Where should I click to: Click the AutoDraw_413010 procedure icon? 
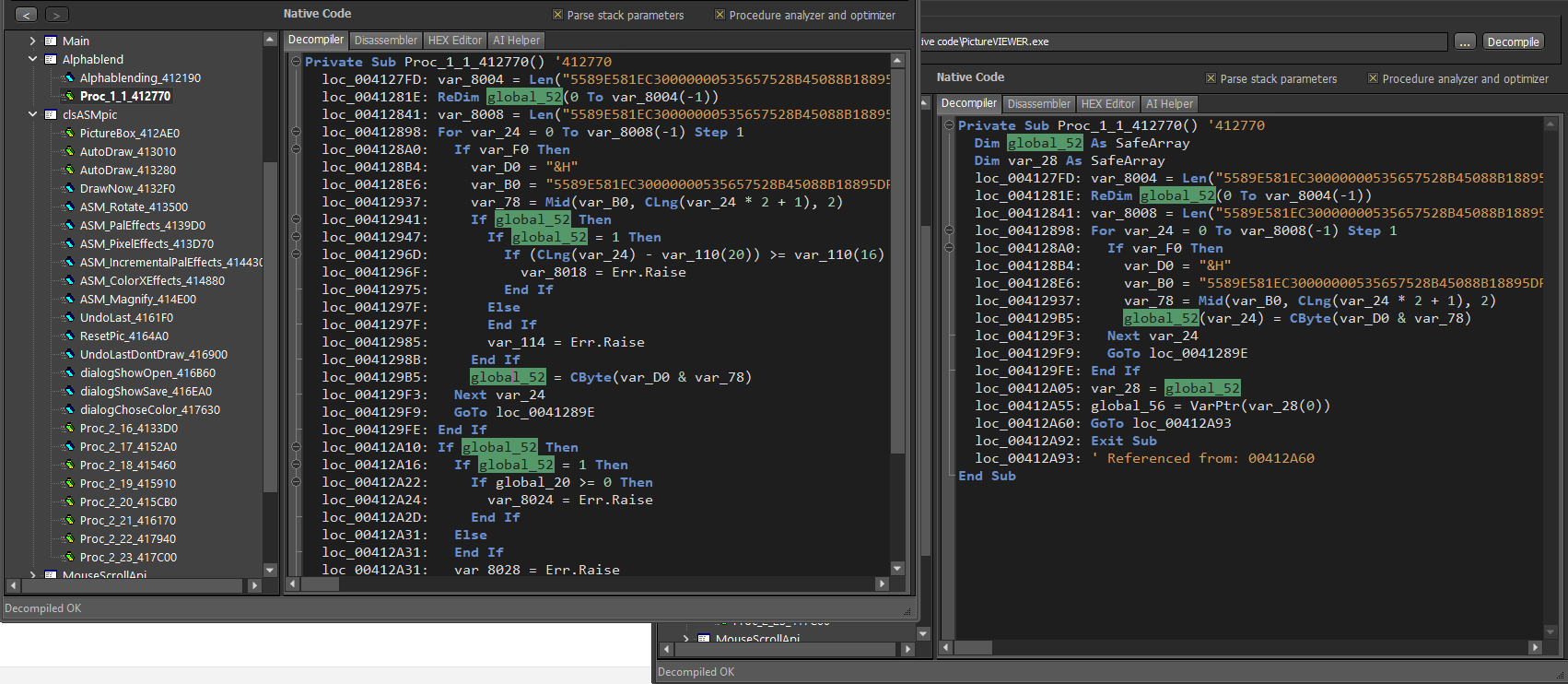pyautogui.click(x=68, y=151)
